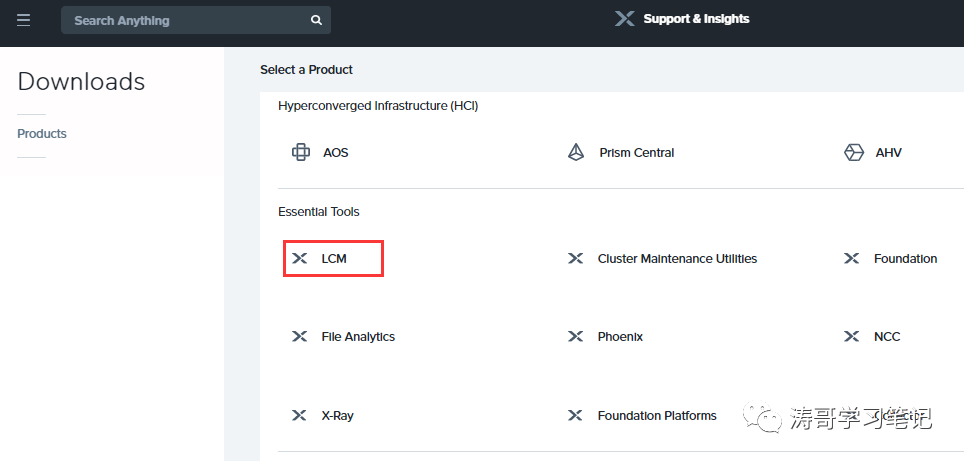The image size is (964, 461).
Task: Click the search magnifier icon
Action: (316, 20)
